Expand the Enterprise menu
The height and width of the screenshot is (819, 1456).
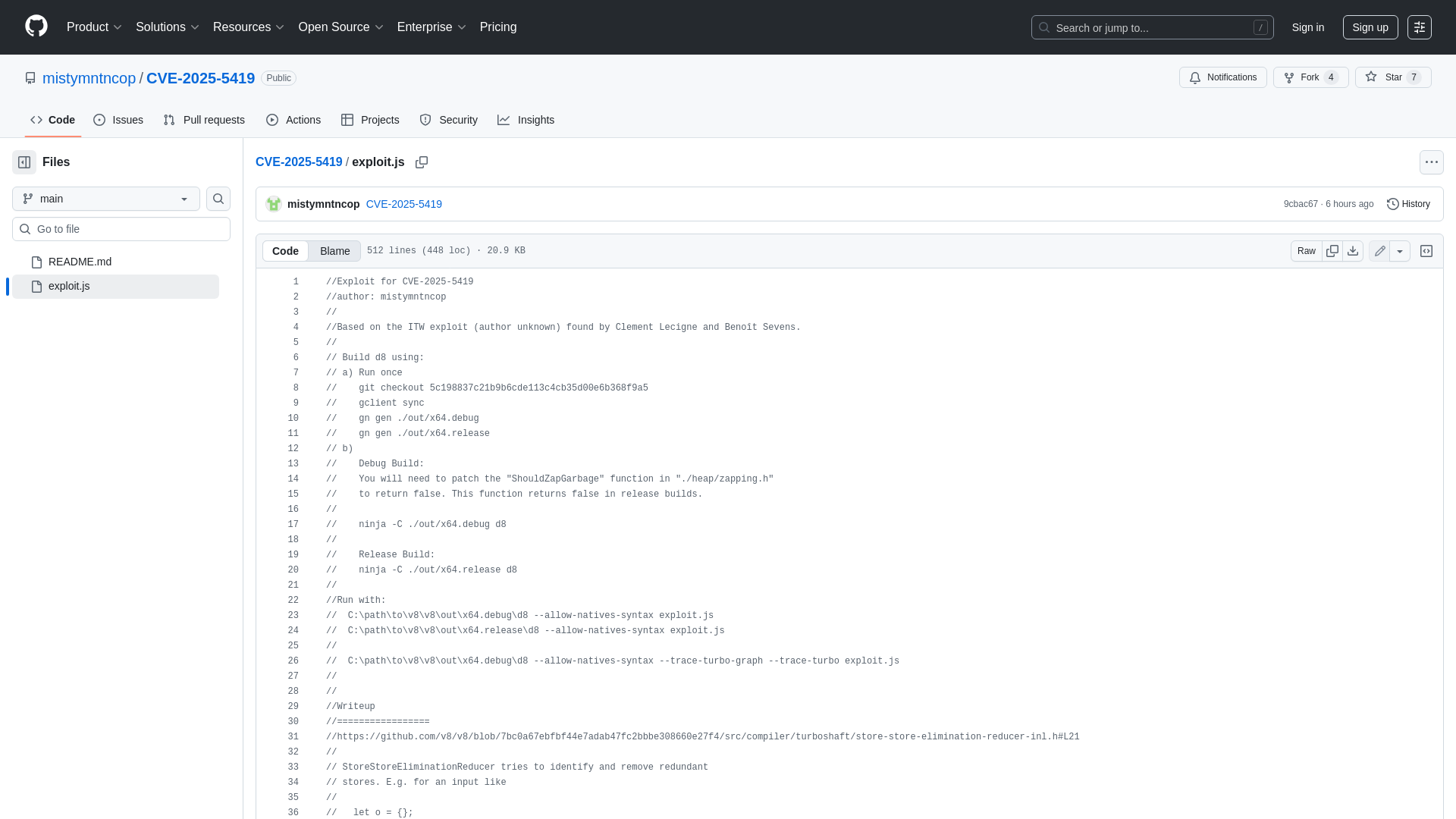(431, 27)
